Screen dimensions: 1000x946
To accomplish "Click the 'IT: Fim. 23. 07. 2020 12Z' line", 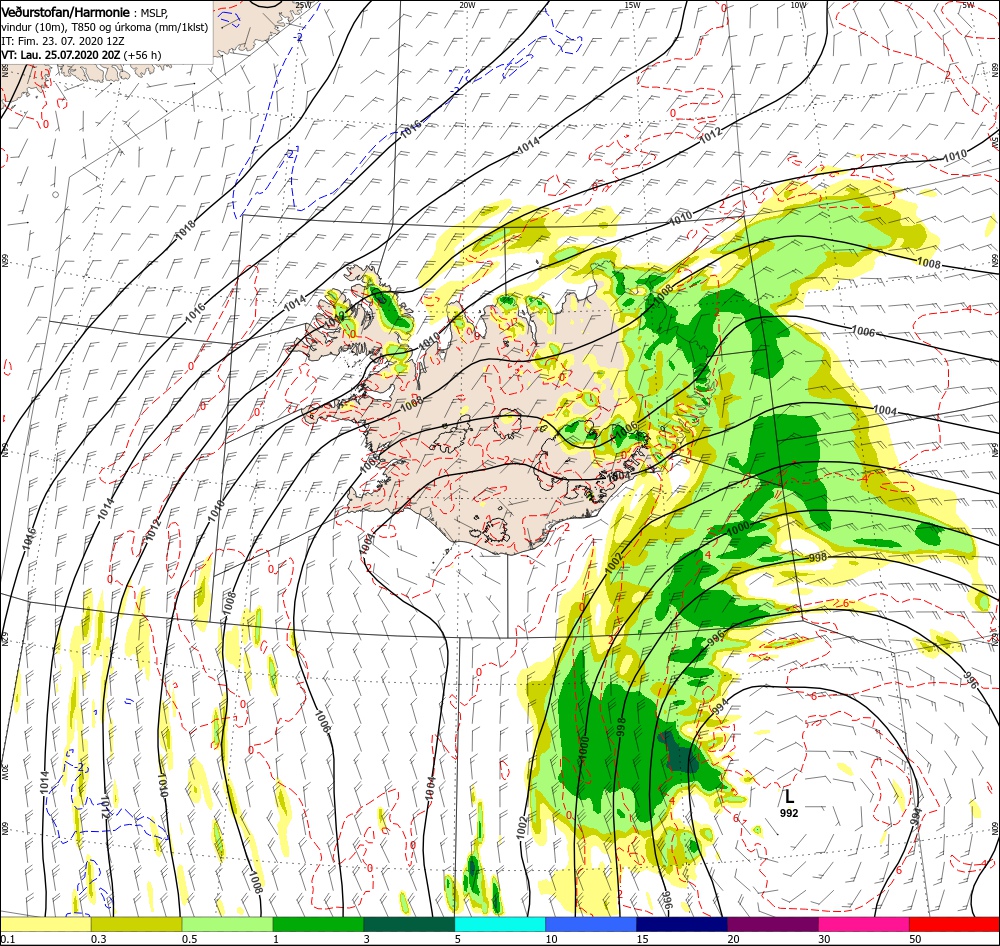I will (62, 41).
